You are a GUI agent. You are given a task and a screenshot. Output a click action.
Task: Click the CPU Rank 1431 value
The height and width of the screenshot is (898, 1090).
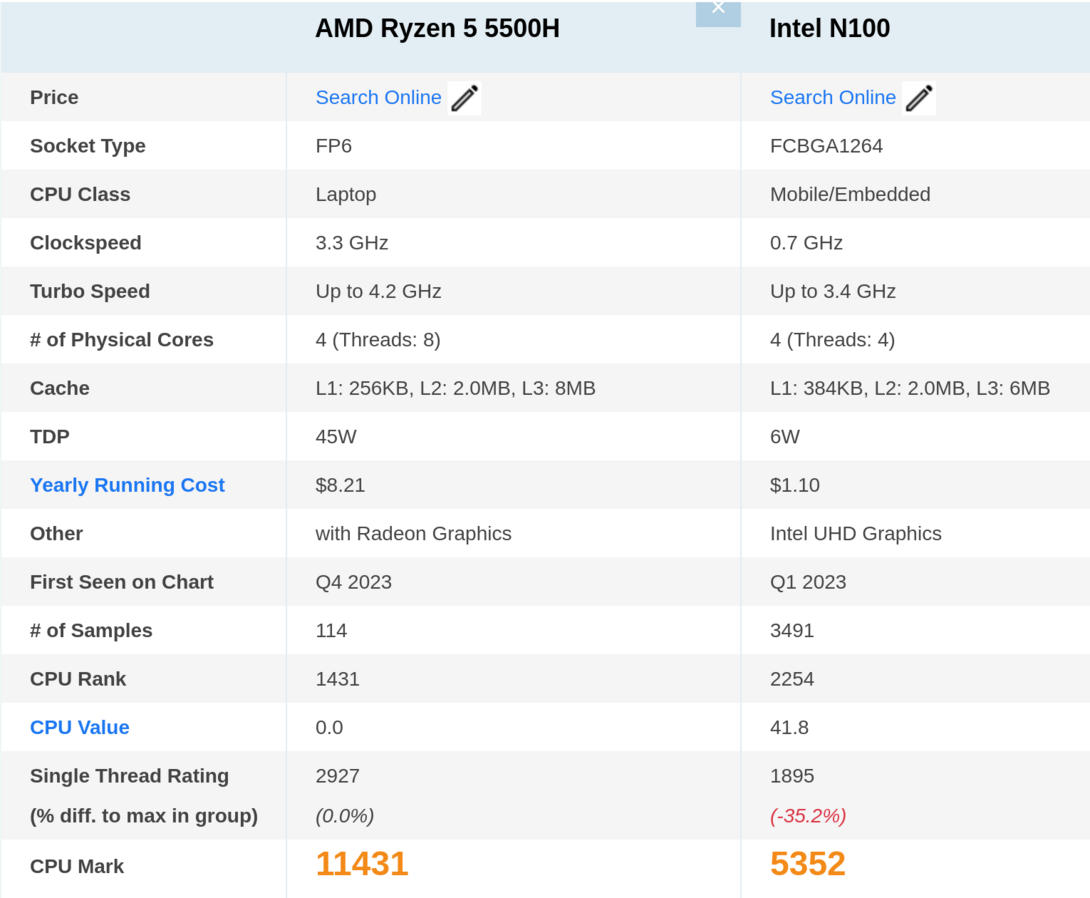pyautogui.click(x=337, y=679)
